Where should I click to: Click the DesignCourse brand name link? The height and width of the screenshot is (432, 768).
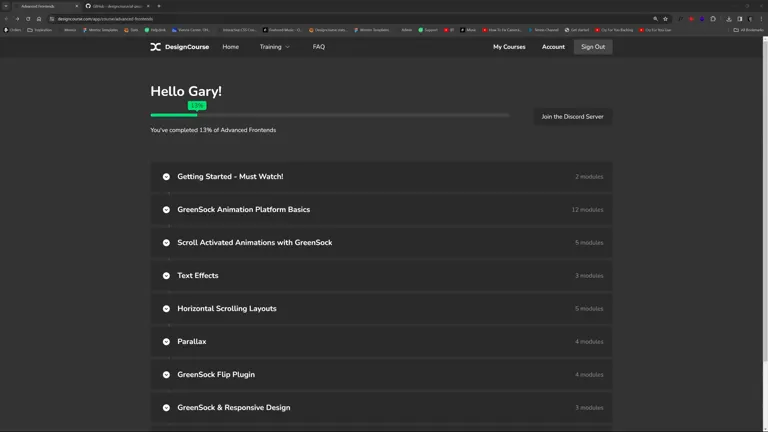tap(187, 47)
